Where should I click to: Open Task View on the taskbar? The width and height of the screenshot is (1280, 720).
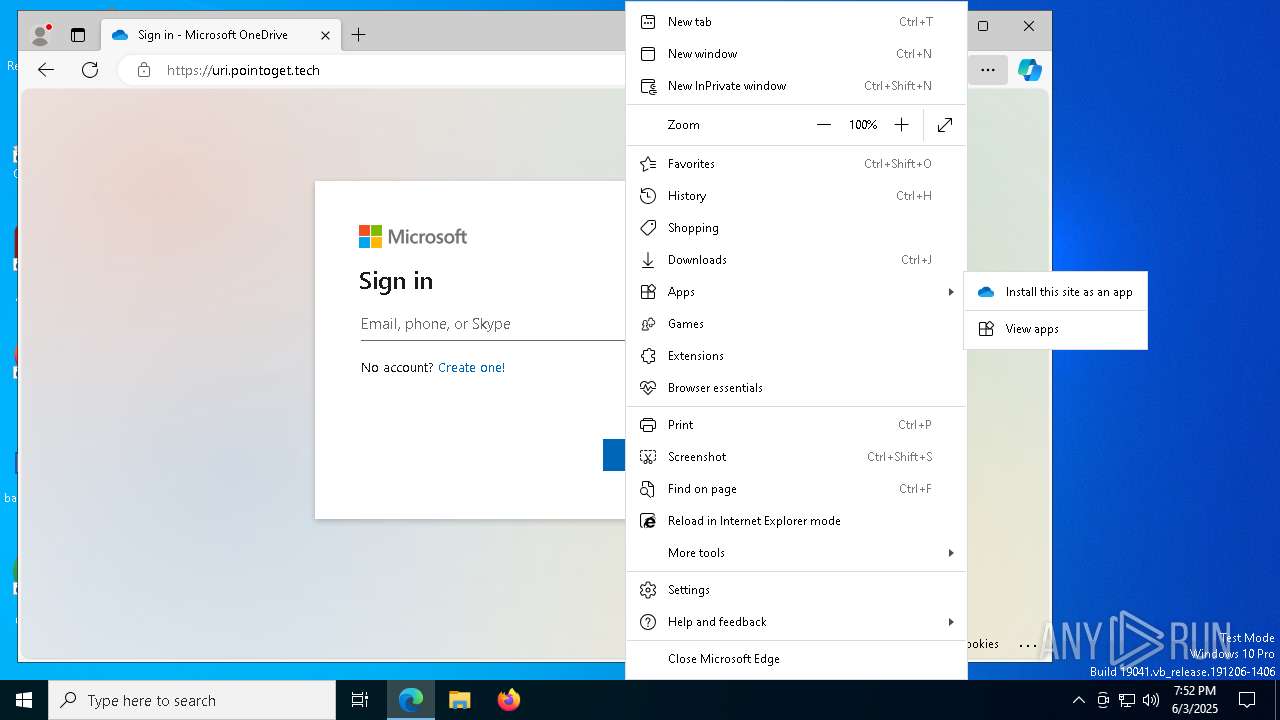click(360, 700)
